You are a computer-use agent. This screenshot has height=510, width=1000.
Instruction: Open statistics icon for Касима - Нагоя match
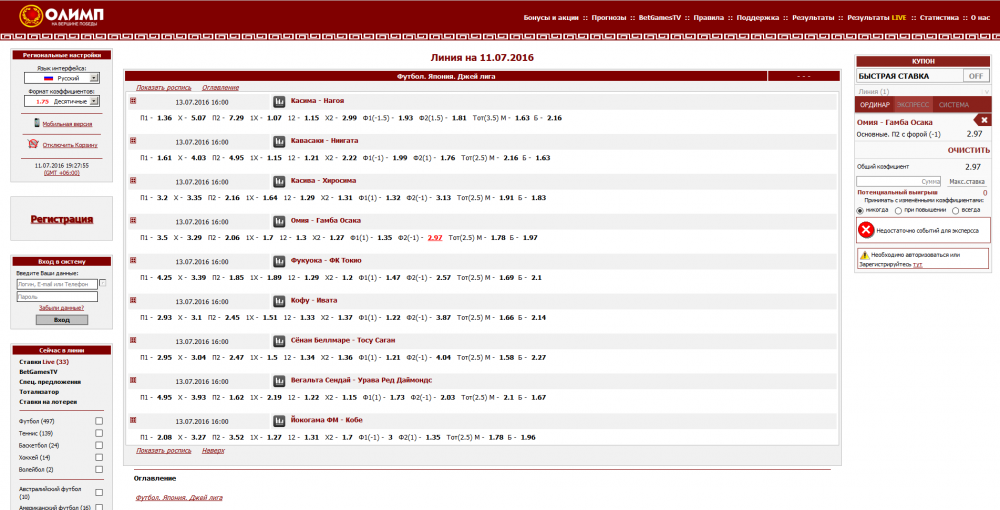(279, 101)
